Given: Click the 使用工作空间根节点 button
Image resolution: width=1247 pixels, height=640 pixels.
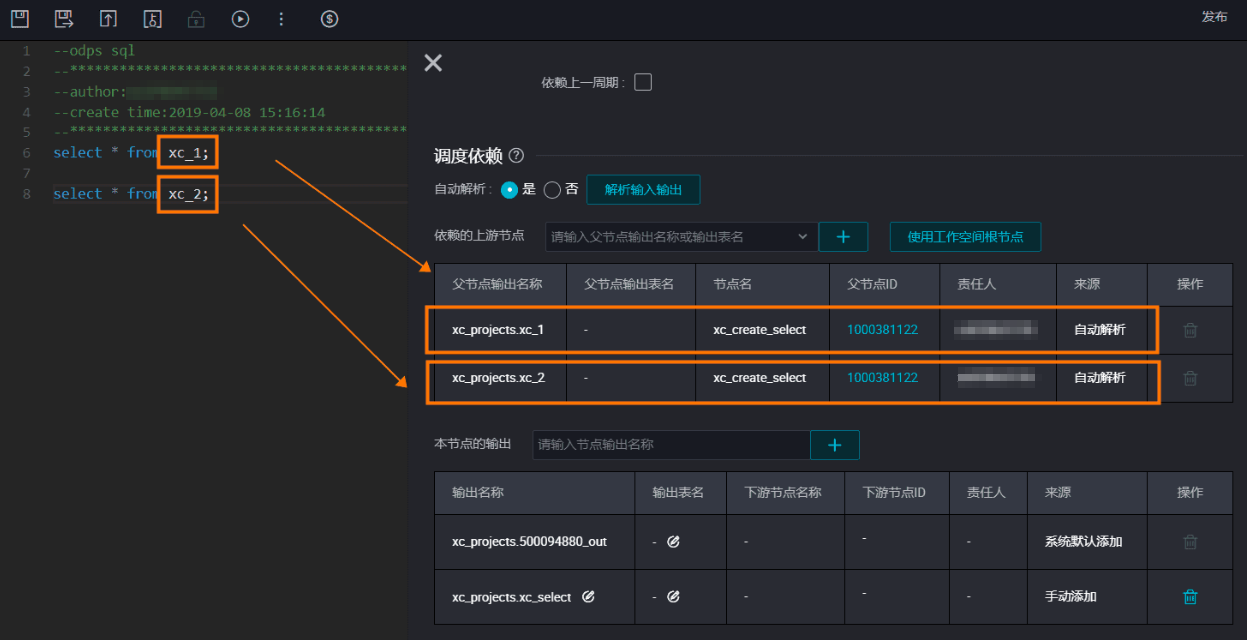Looking at the screenshot, I should pyautogui.click(x=965, y=237).
